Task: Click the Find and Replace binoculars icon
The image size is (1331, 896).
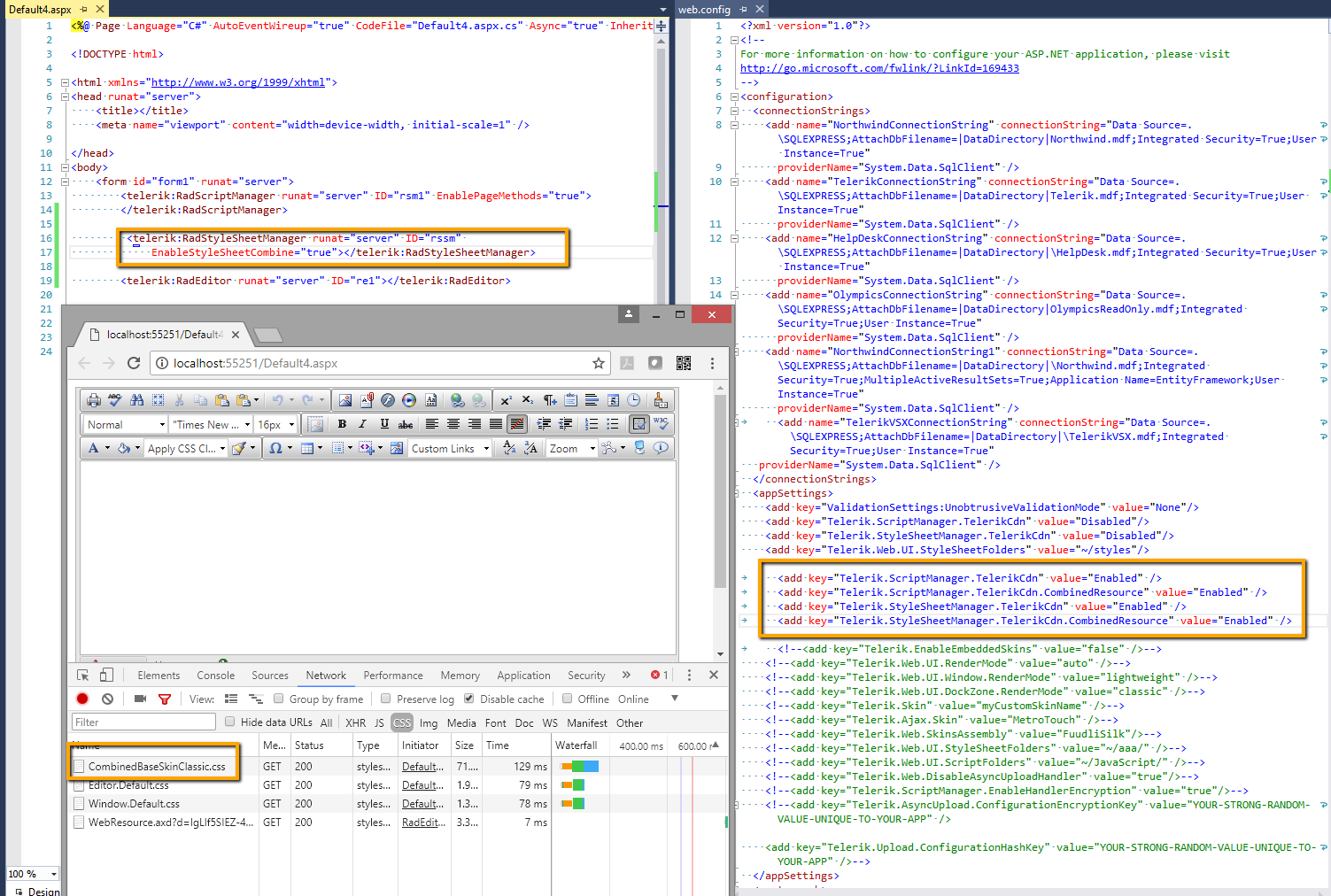Action: (x=136, y=400)
